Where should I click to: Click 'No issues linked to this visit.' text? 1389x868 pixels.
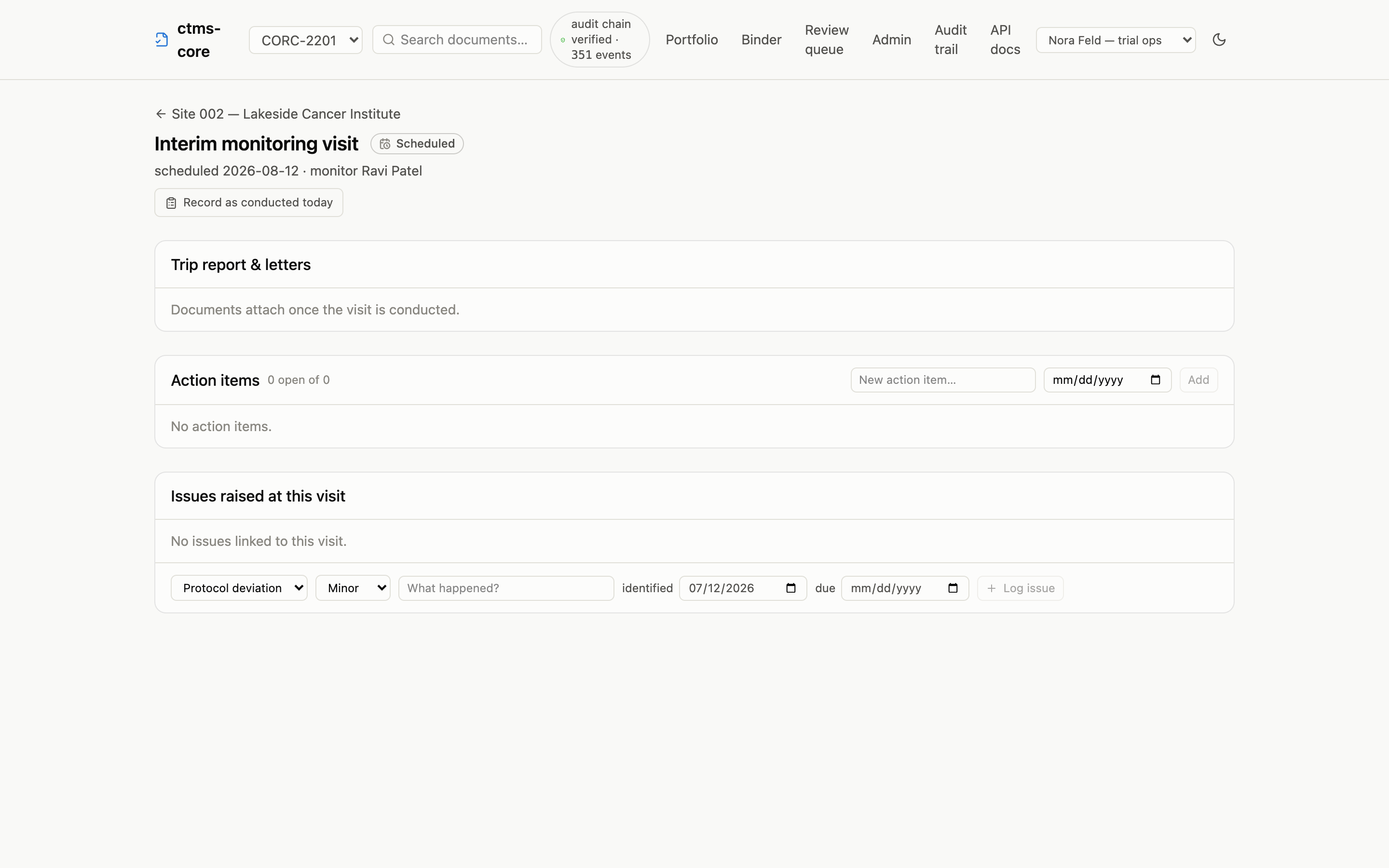(259, 542)
